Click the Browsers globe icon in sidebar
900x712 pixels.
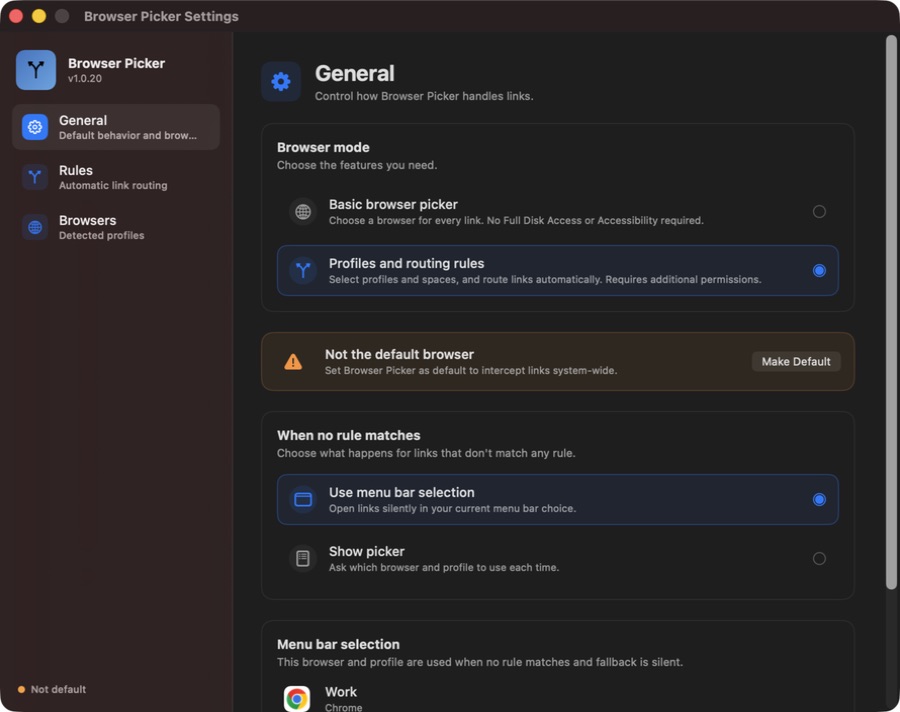click(x=35, y=227)
